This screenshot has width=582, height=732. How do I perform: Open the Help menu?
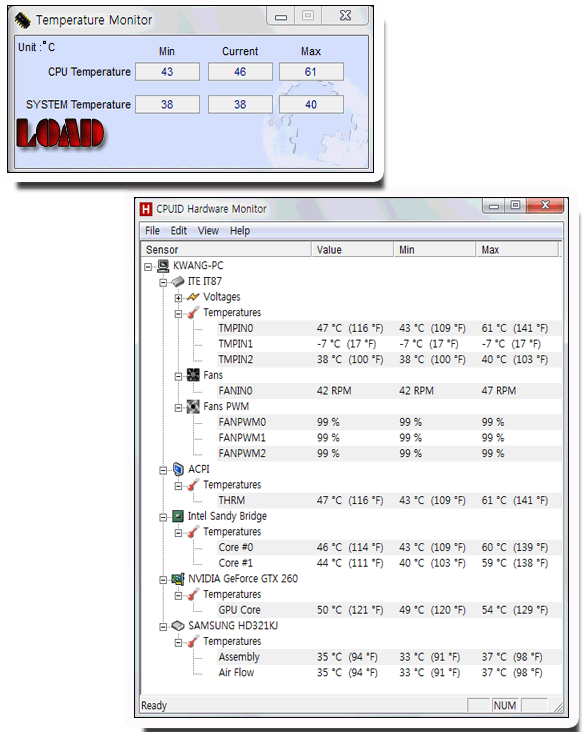[240, 231]
